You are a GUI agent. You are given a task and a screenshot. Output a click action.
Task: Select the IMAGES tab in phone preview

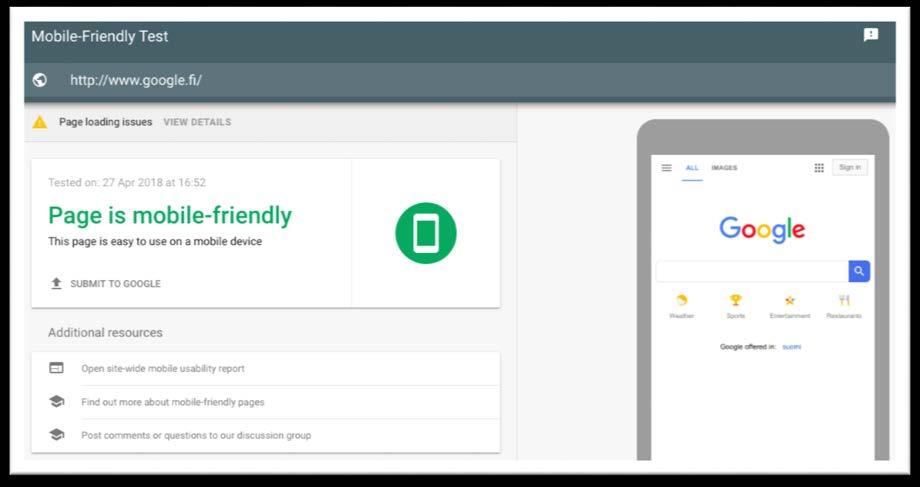click(x=724, y=168)
